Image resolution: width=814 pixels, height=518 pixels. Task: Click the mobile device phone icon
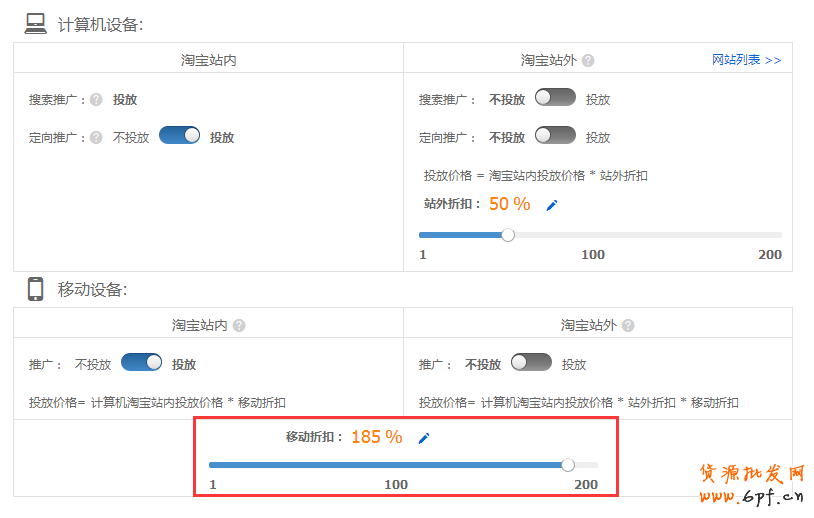coord(36,289)
